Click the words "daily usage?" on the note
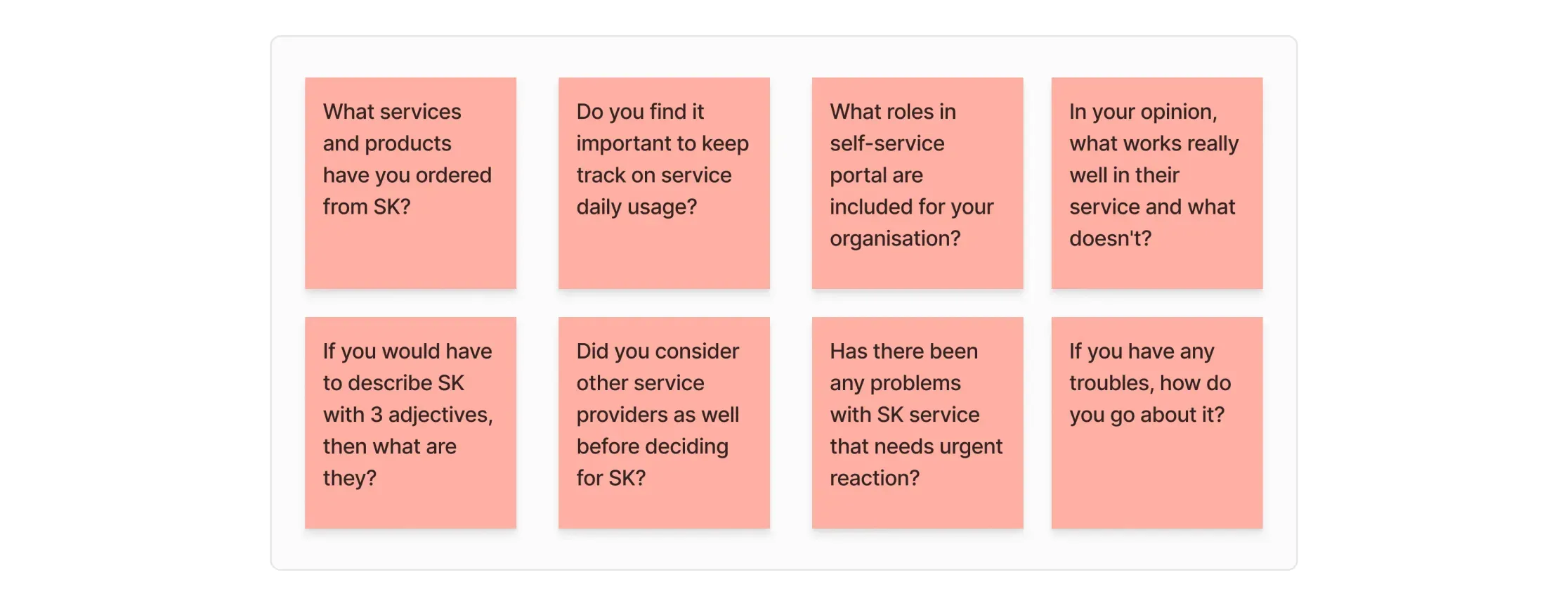Viewport: 1568px width, 606px height. pyautogui.click(x=636, y=207)
